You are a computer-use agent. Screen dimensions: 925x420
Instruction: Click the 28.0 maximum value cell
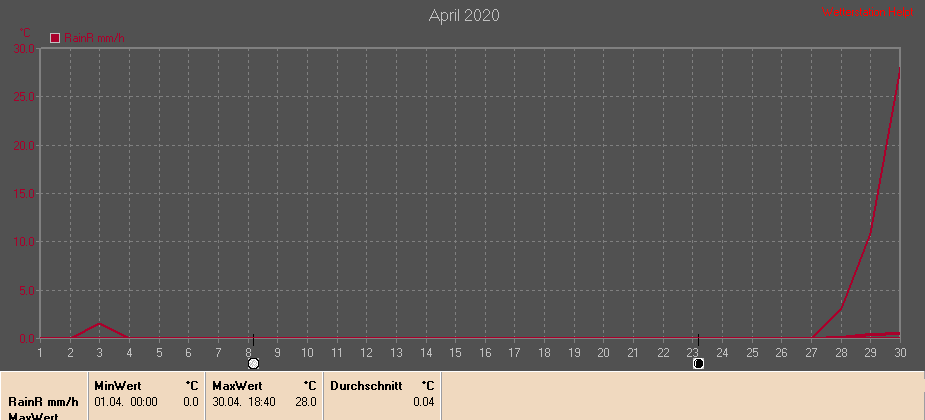(x=306, y=402)
